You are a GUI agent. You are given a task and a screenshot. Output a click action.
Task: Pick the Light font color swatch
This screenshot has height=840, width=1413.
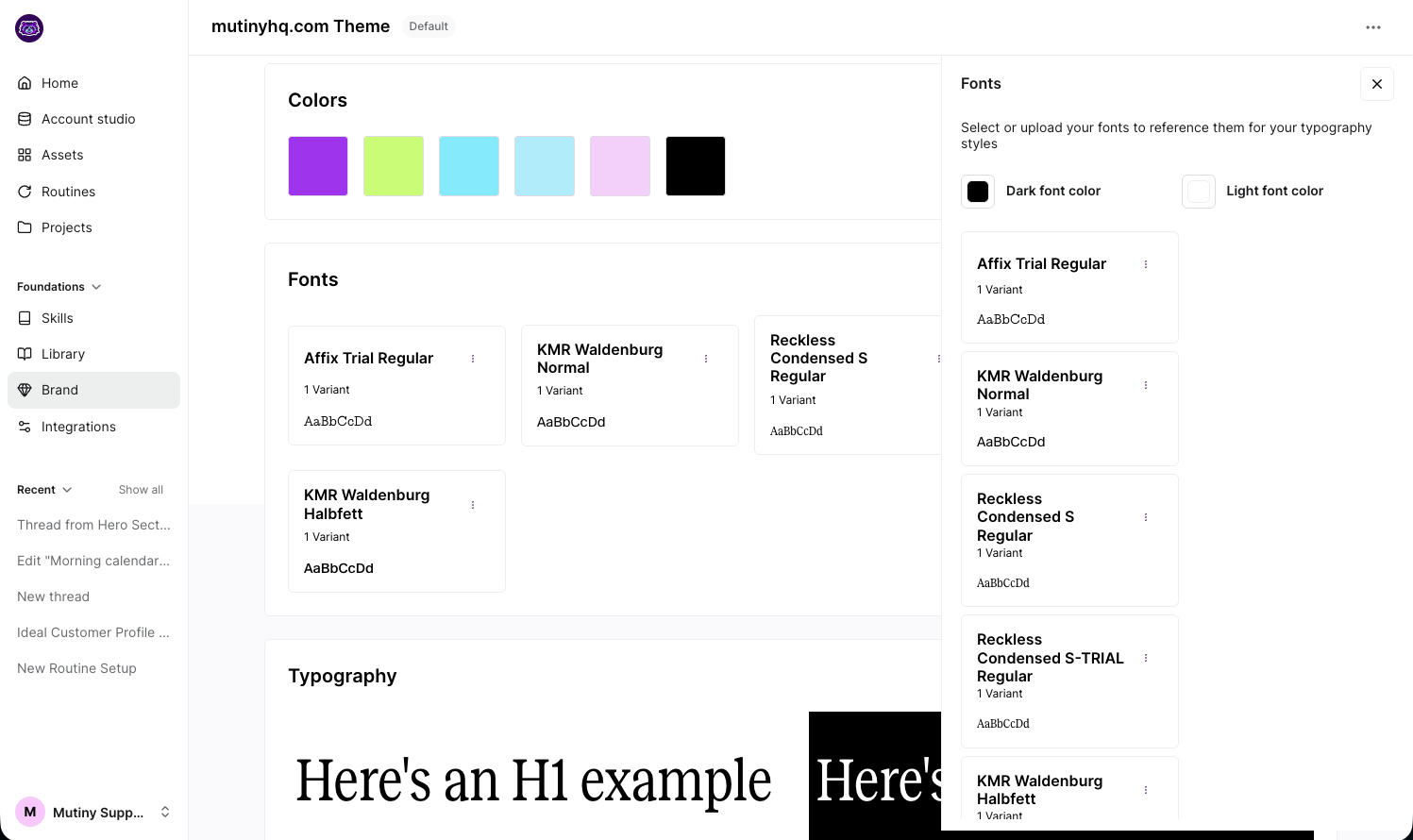pyautogui.click(x=1199, y=192)
